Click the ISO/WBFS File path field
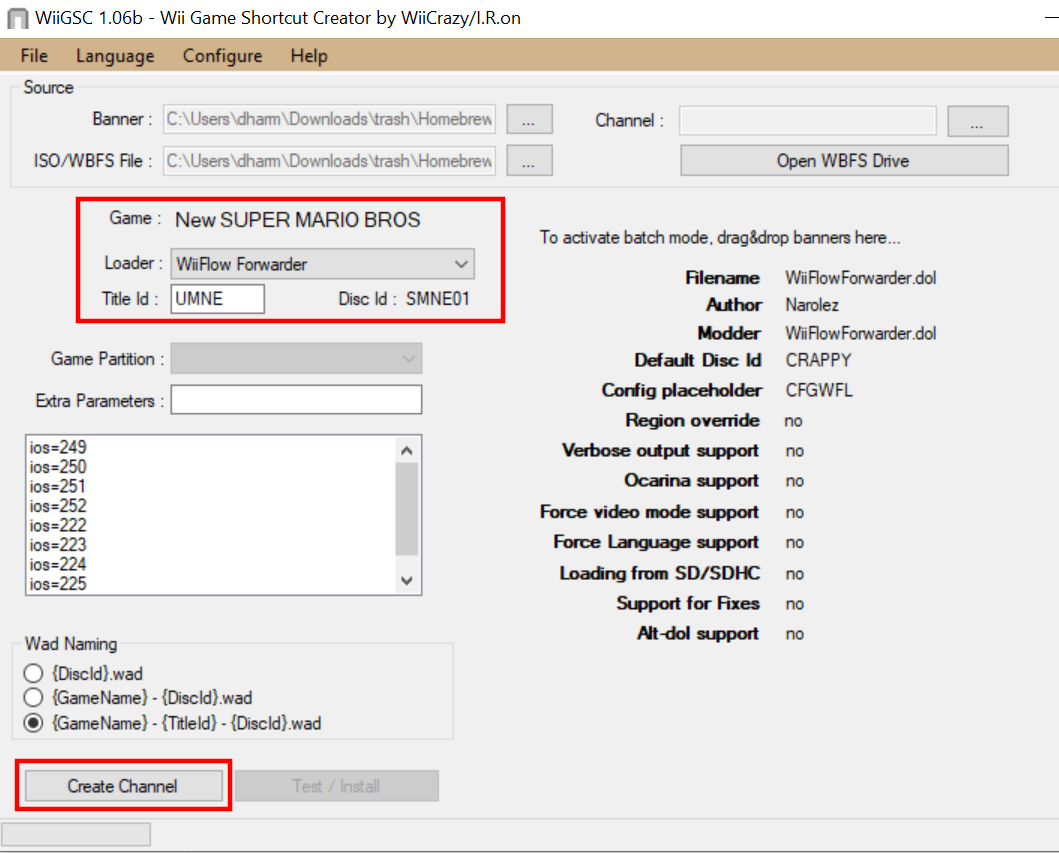Image resolution: width=1059 pixels, height=853 pixels. [330, 161]
